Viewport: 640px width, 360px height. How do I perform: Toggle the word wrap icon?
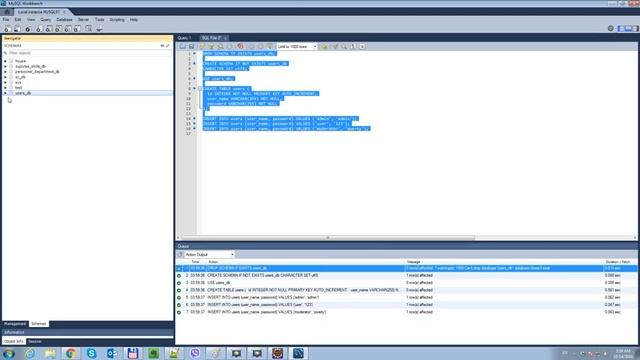pyautogui.click(x=362, y=47)
